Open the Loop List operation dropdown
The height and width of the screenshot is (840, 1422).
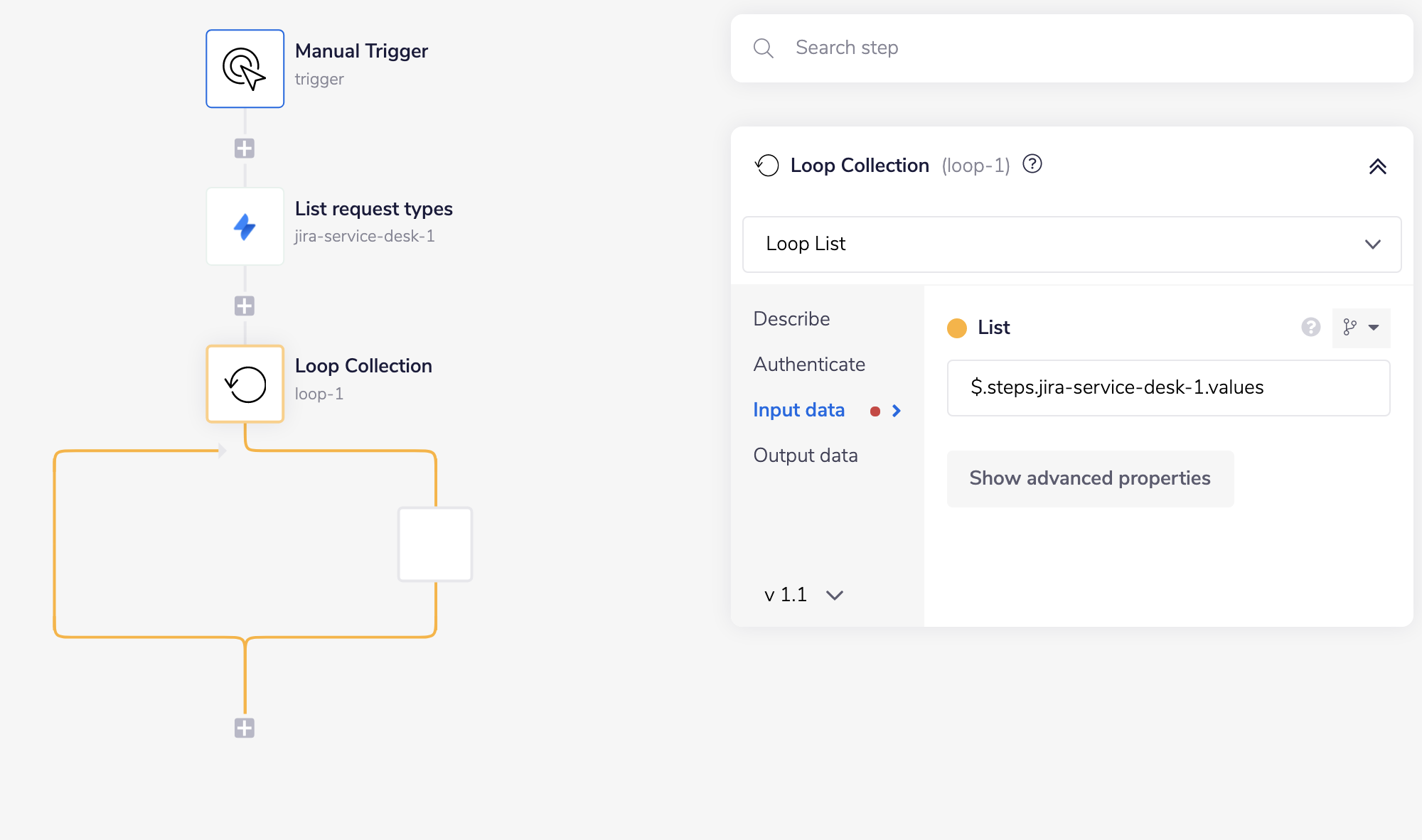click(1372, 244)
